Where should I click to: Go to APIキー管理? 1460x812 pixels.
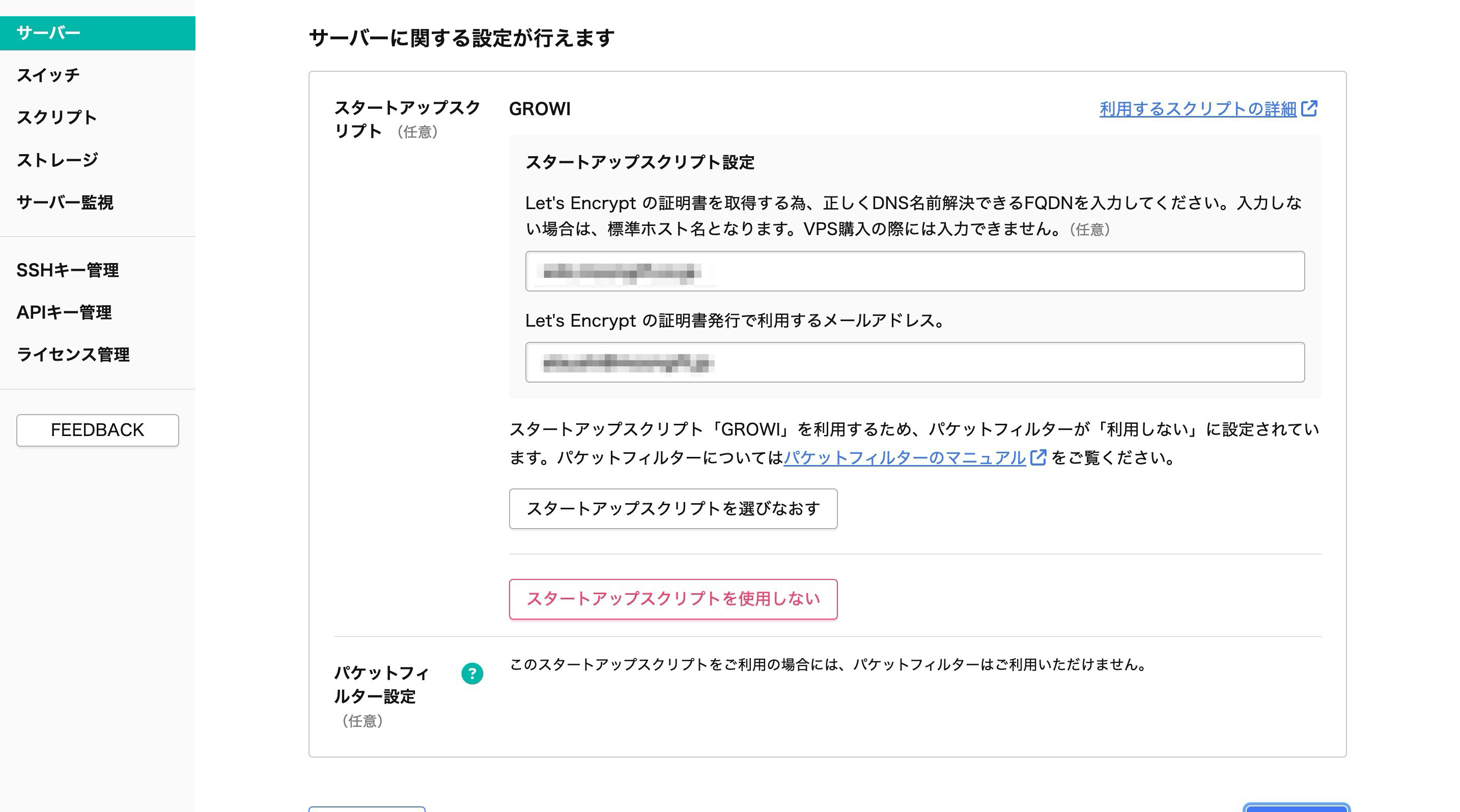click(64, 312)
